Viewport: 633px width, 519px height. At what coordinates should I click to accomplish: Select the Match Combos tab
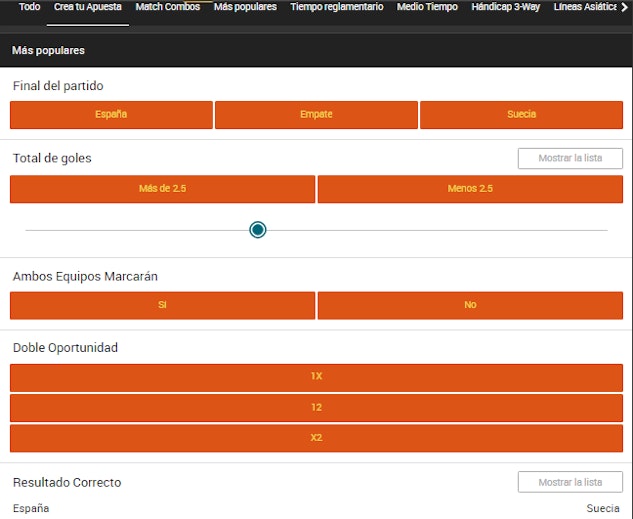click(x=168, y=7)
